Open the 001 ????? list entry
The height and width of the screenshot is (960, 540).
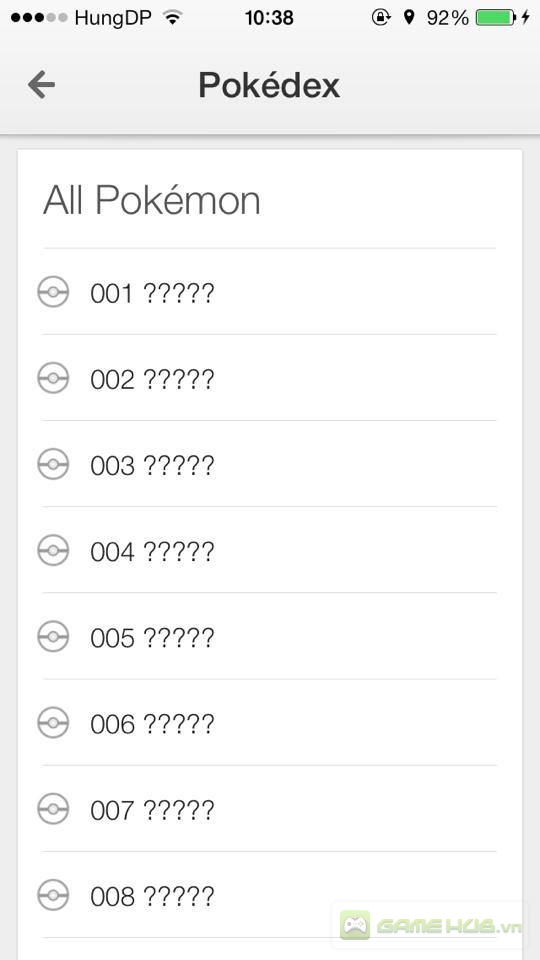(269, 292)
